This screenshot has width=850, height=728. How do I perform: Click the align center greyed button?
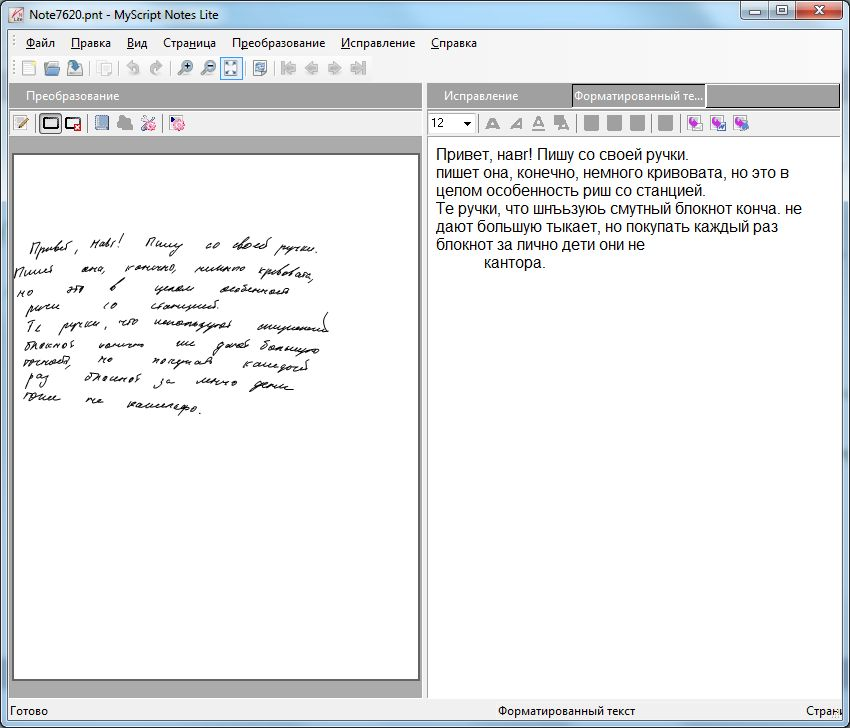point(614,124)
